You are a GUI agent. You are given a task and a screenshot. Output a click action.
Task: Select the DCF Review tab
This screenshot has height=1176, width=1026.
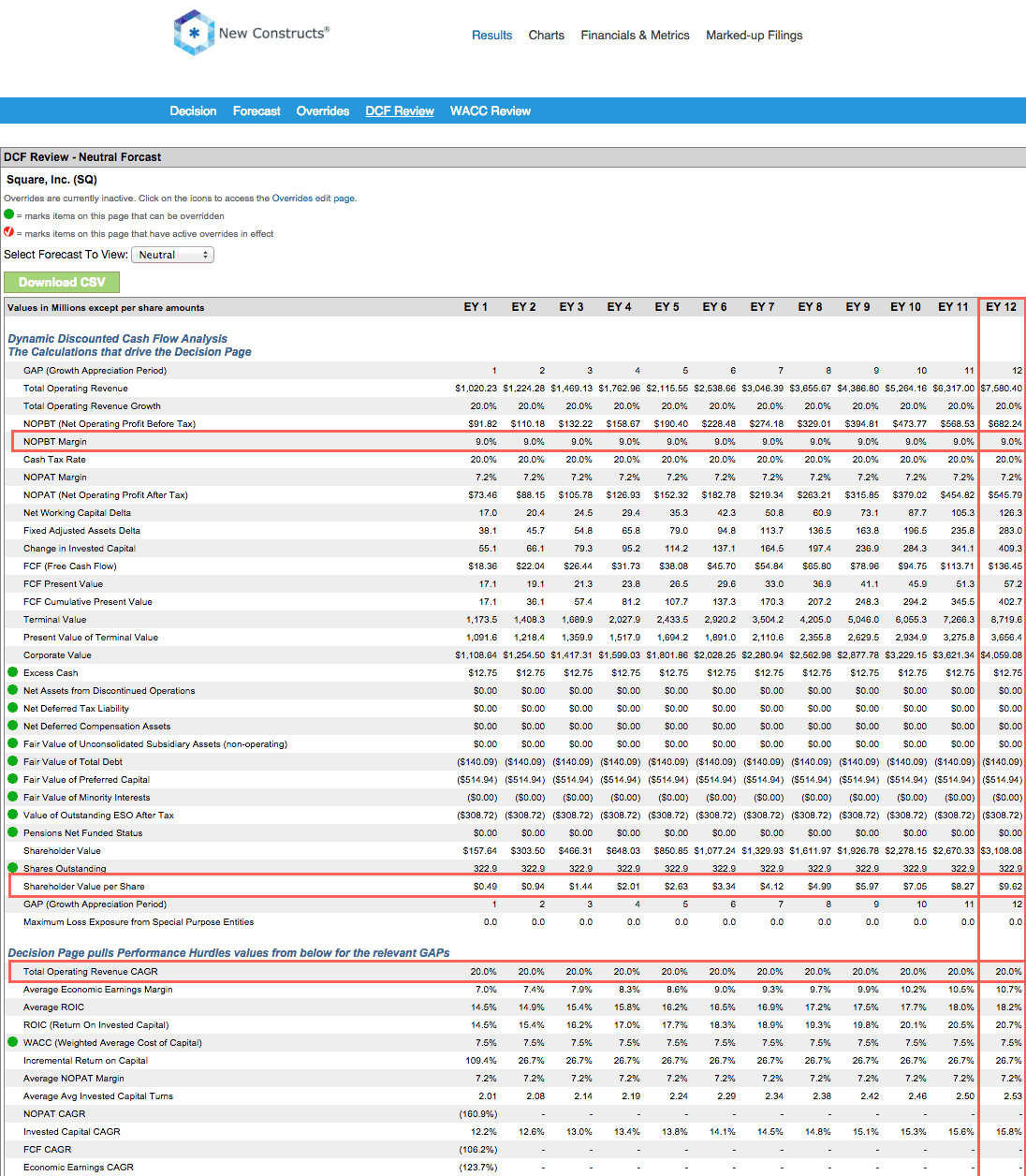click(x=400, y=110)
